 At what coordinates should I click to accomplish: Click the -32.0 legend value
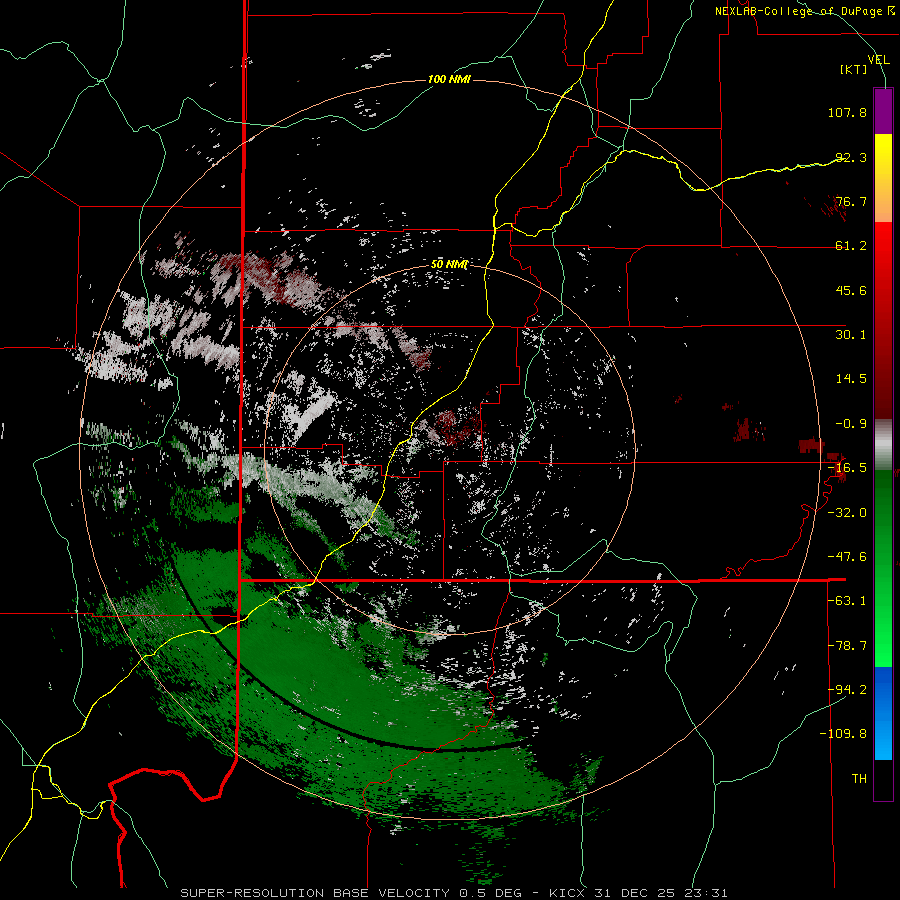click(847, 513)
